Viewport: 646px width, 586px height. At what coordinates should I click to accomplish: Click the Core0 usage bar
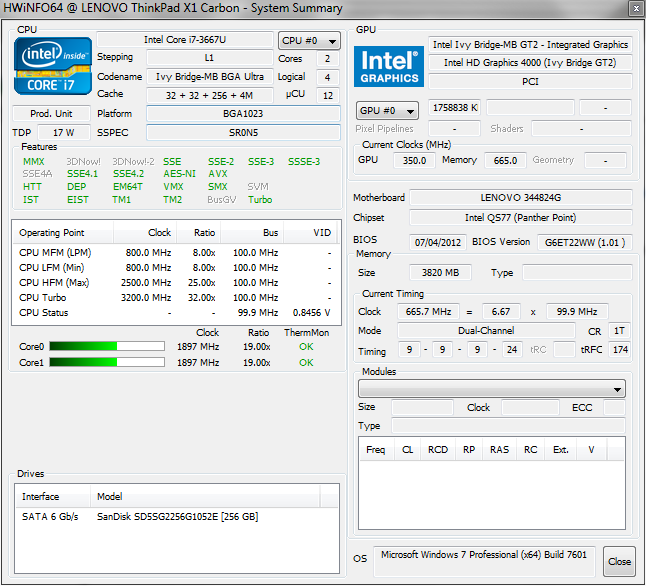coord(106,347)
